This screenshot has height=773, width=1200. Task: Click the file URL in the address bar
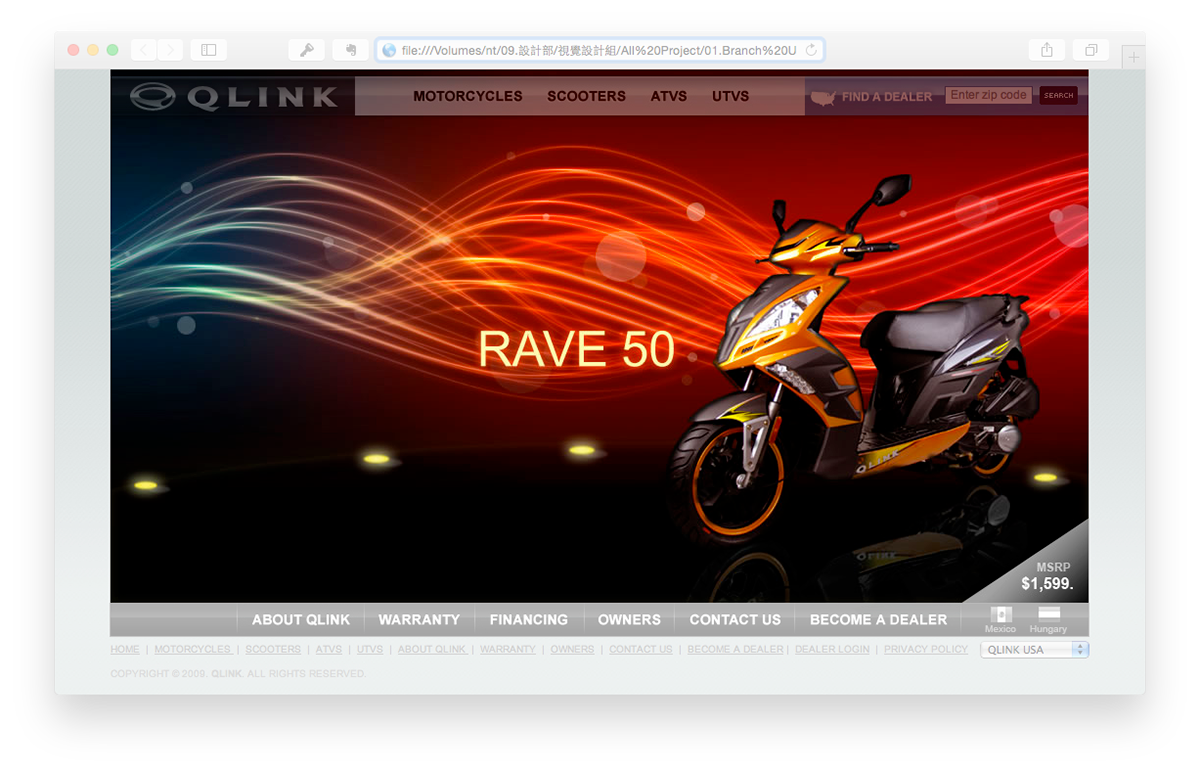tap(599, 50)
